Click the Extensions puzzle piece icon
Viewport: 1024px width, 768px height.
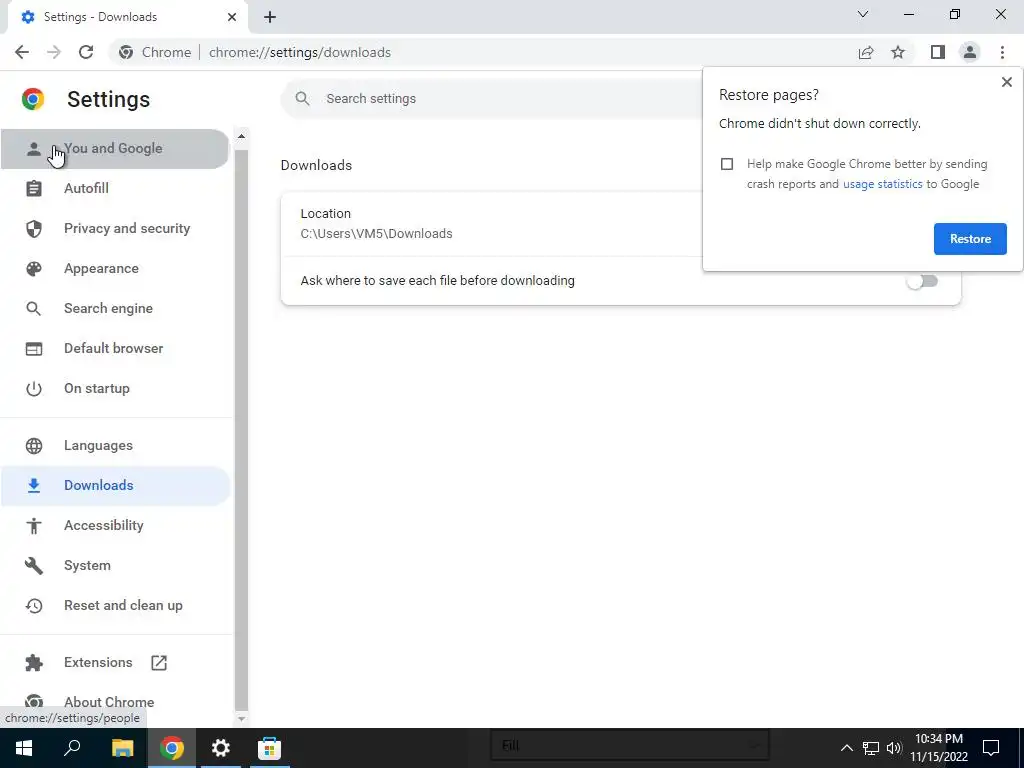tap(33, 663)
